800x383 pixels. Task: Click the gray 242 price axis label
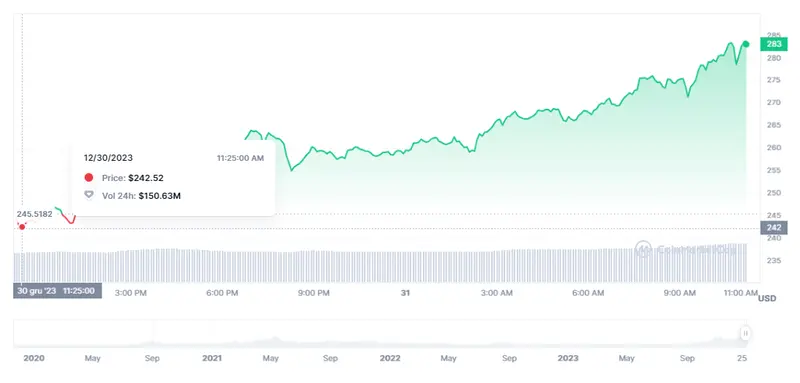(x=773, y=227)
